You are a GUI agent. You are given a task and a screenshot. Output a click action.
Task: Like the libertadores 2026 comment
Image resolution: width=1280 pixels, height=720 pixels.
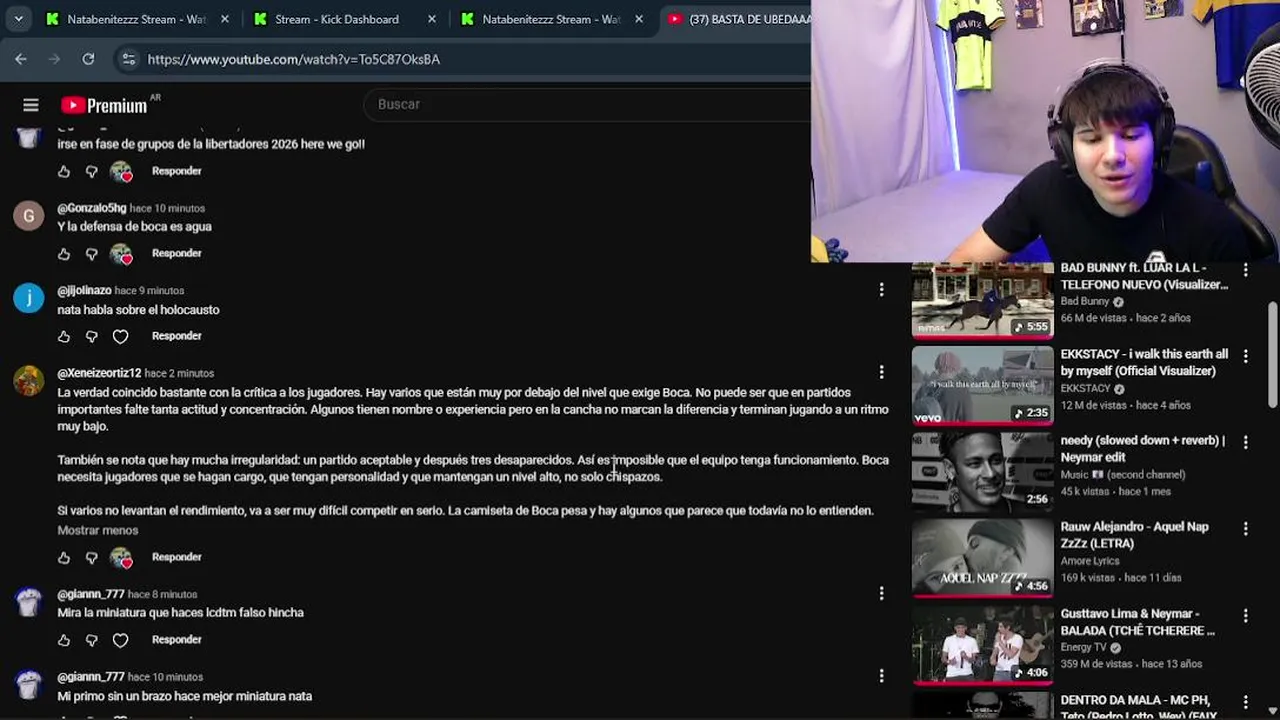64,172
